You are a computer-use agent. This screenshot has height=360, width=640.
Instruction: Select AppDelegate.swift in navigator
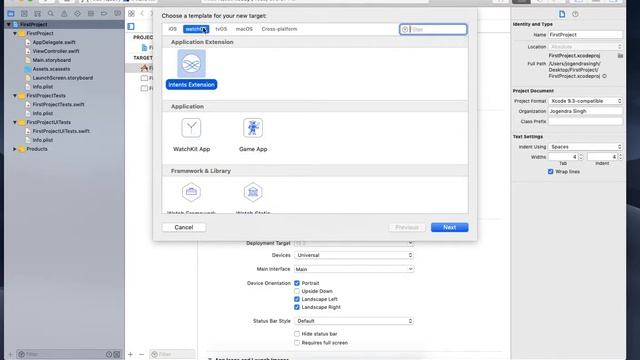(x=54, y=42)
